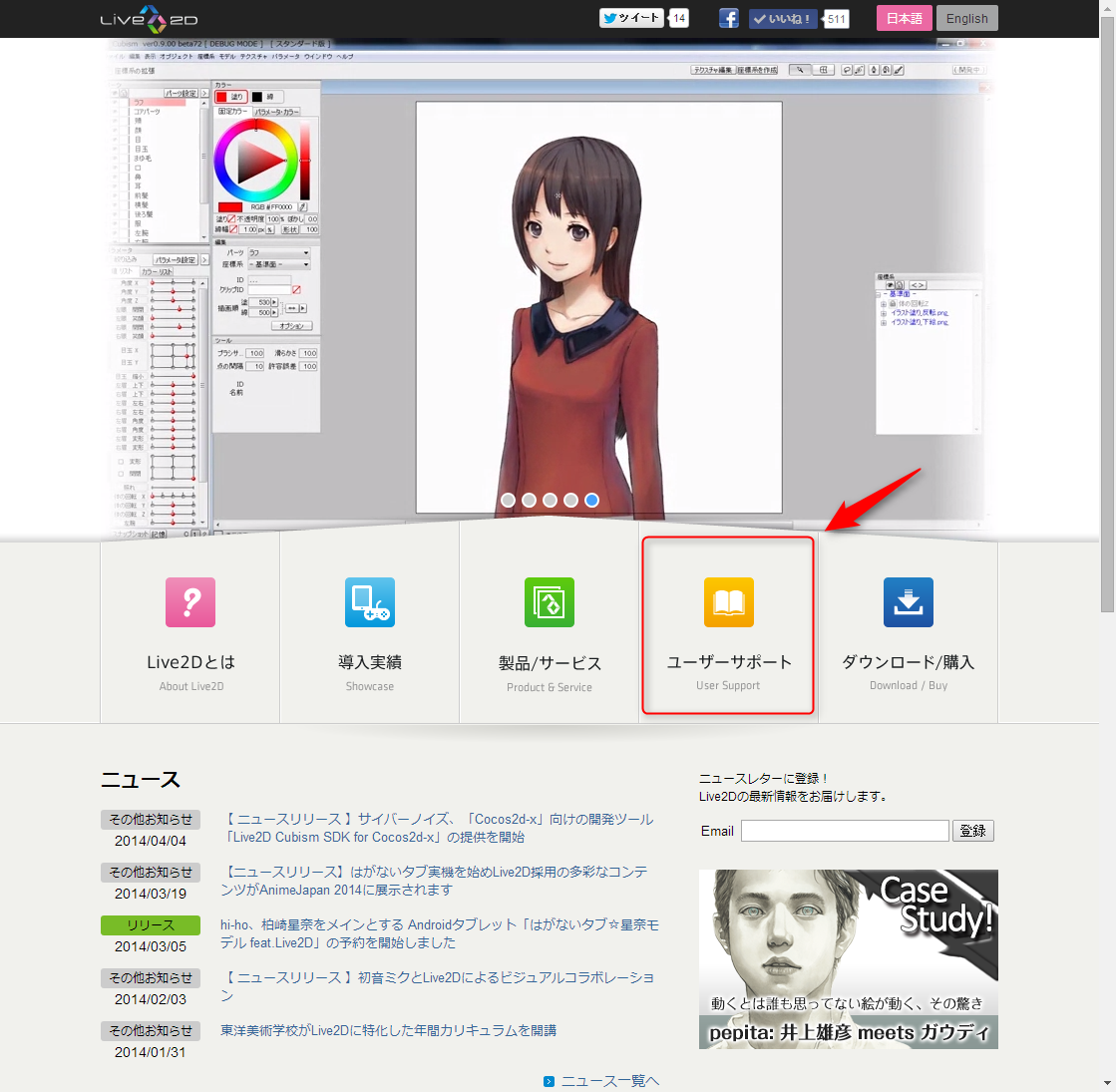Select the third slideshow dot

point(550,501)
